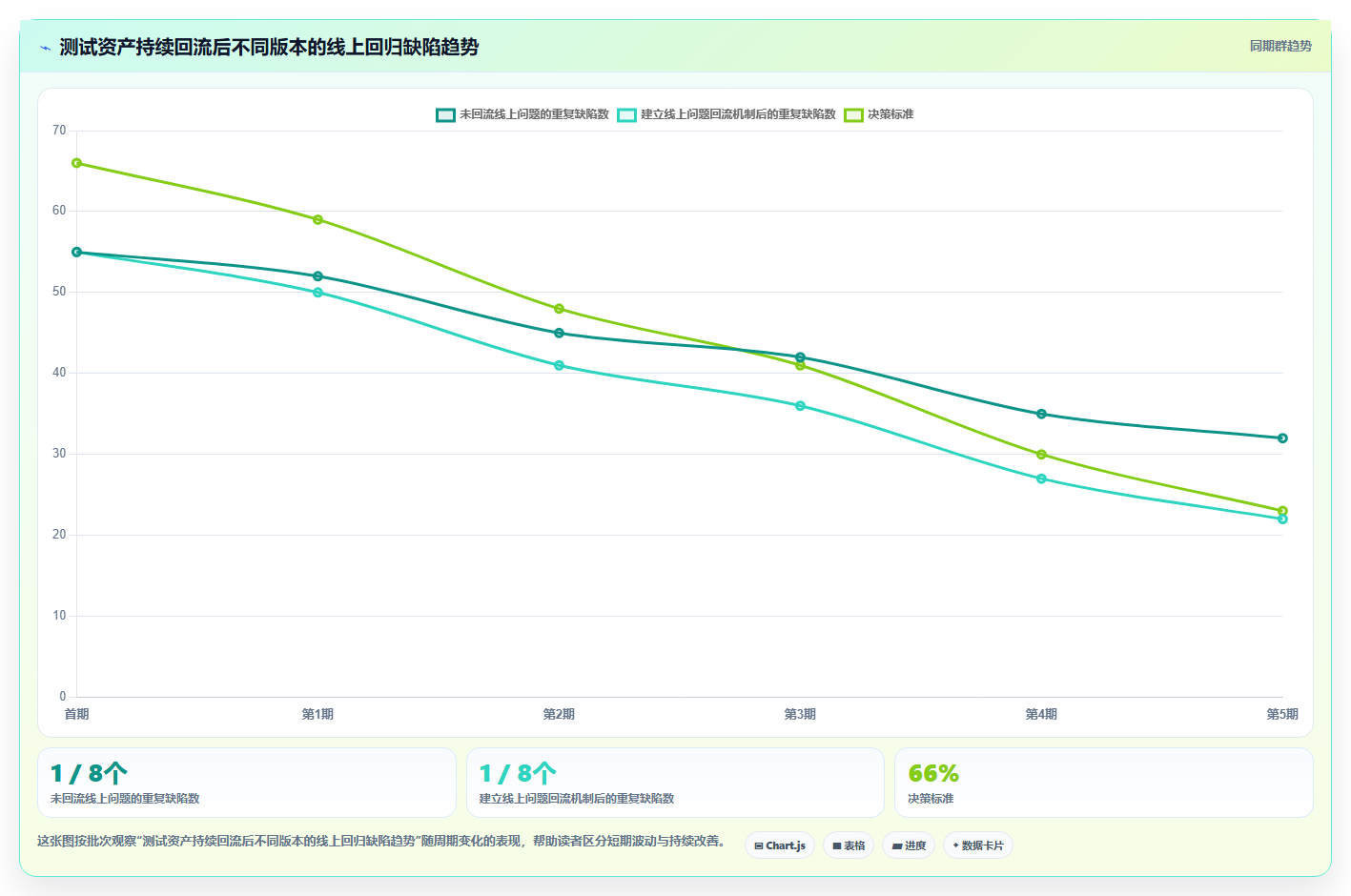Click the 决策标准 data point at 第4期 (30)
Viewport: 1351px width, 896px height.
1042,455
